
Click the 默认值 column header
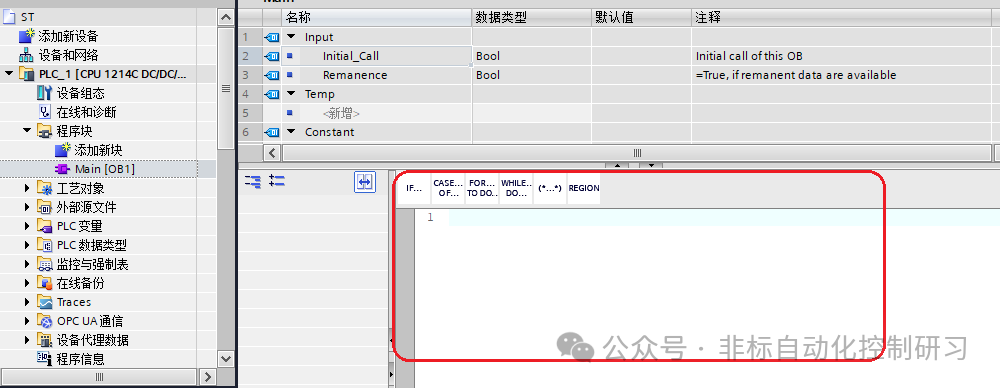pos(642,18)
